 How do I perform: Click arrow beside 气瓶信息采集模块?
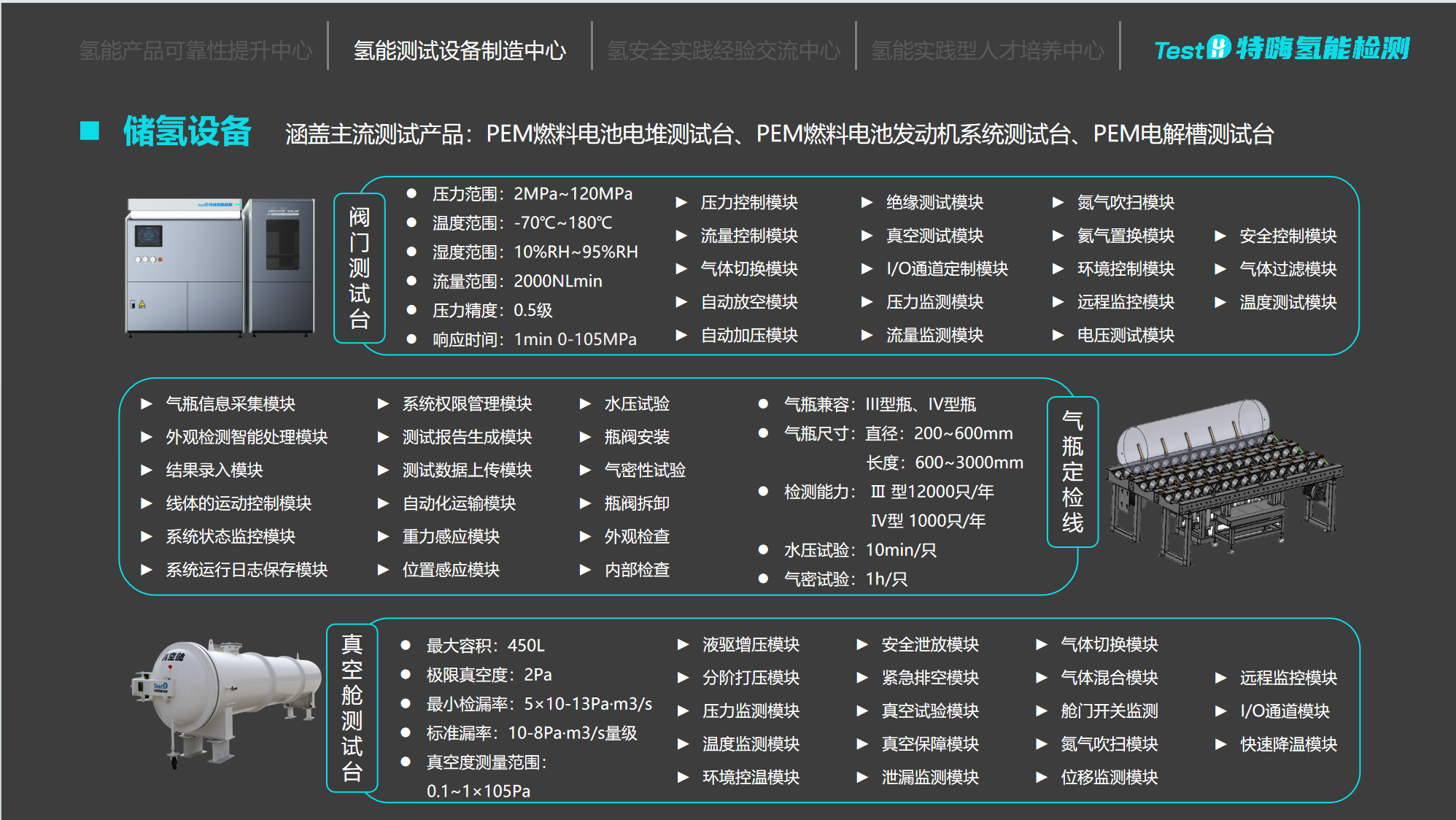click(146, 403)
